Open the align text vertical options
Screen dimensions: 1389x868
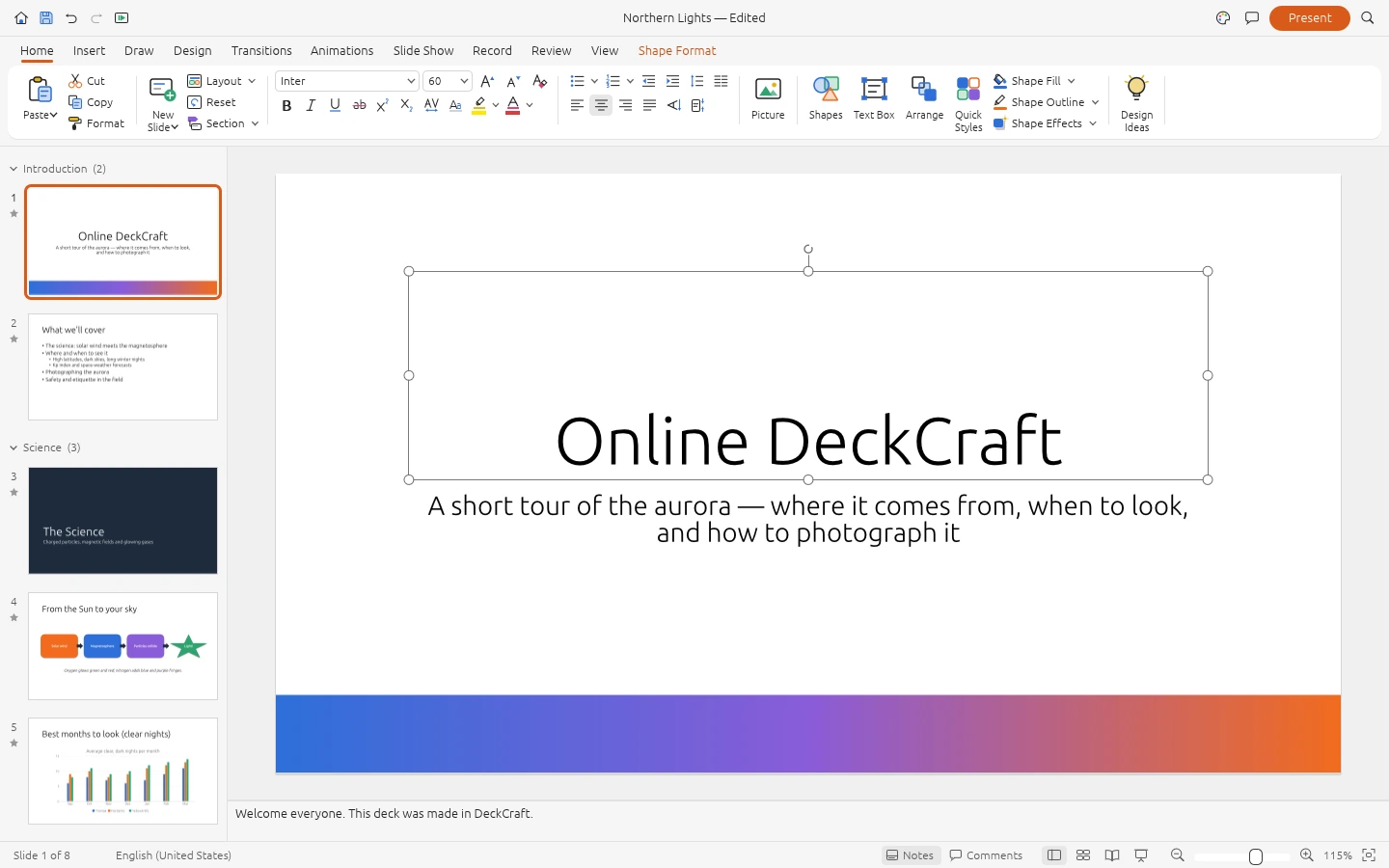click(x=697, y=105)
